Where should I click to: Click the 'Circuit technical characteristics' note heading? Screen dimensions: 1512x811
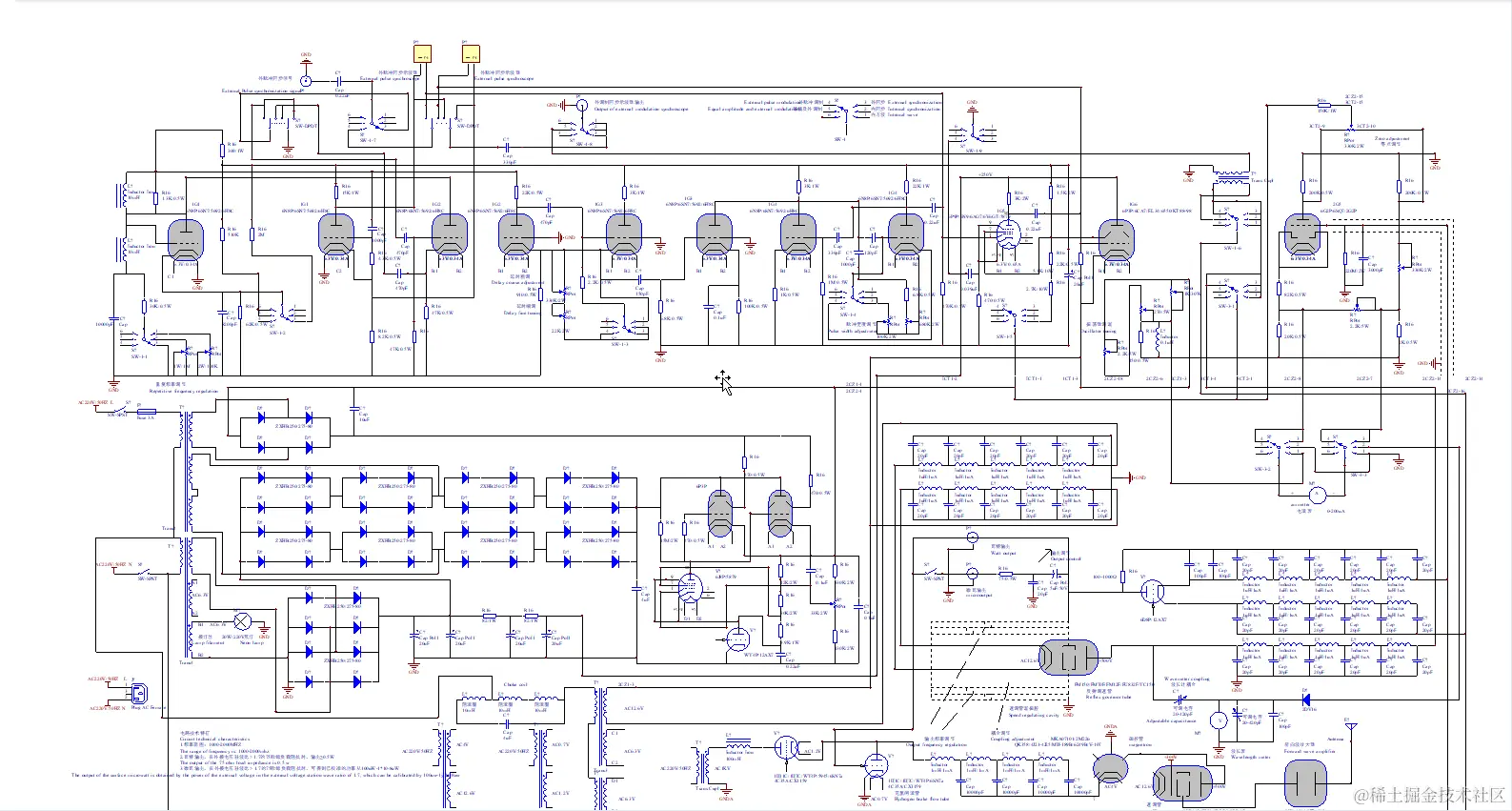pyautogui.click(x=214, y=739)
